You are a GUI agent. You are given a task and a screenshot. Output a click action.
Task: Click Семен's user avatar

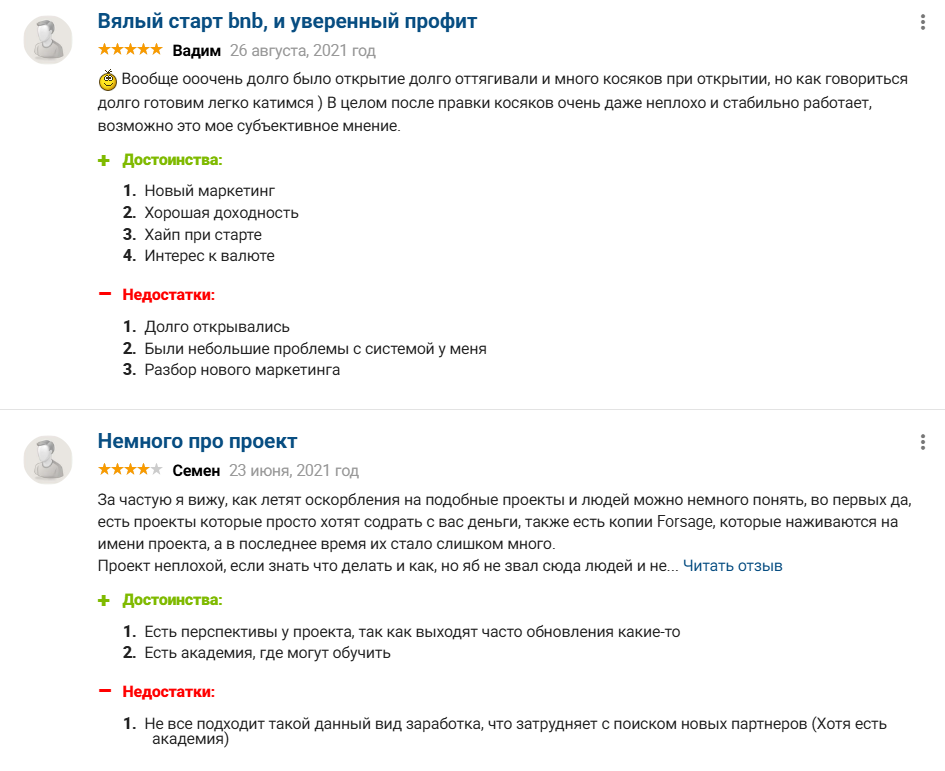pyautogui.click(x=48, y=460)
